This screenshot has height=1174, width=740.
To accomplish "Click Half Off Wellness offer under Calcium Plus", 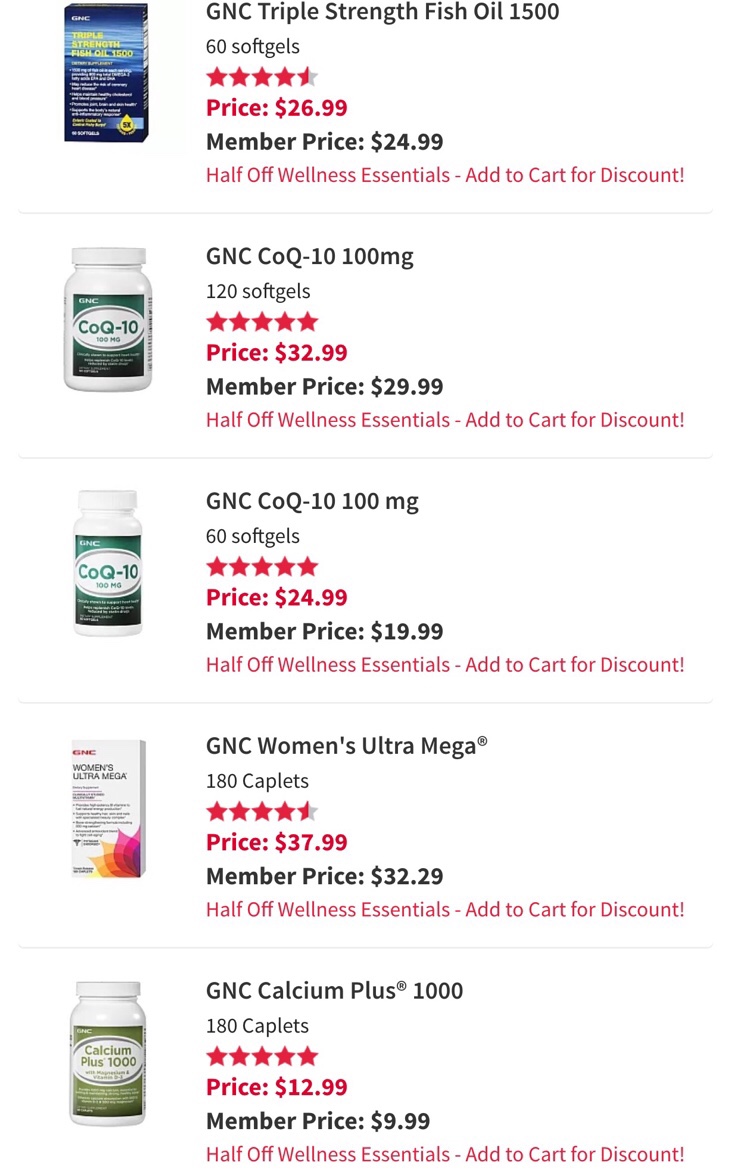I will [x=445, y=1155].
